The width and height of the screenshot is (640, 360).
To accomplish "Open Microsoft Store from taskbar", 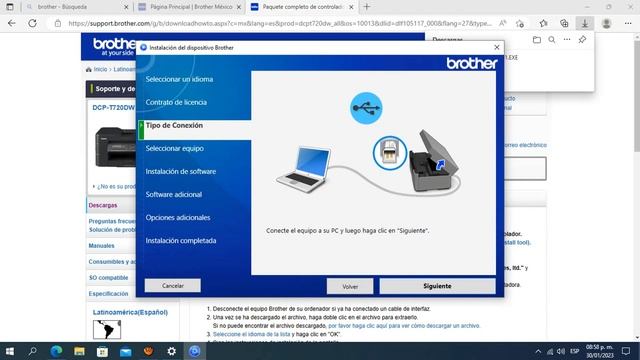I will coord(102,351).
